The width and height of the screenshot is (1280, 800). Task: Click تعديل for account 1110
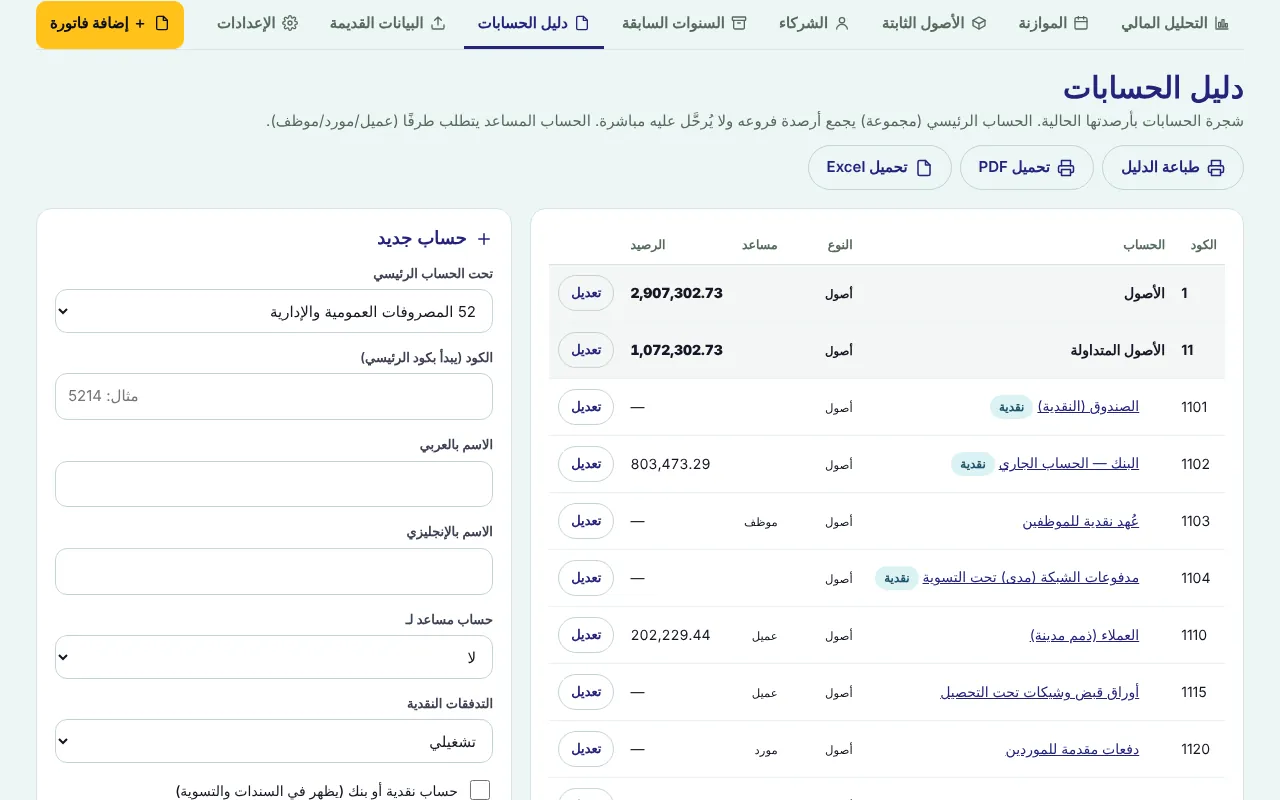(x=586, y=635)
